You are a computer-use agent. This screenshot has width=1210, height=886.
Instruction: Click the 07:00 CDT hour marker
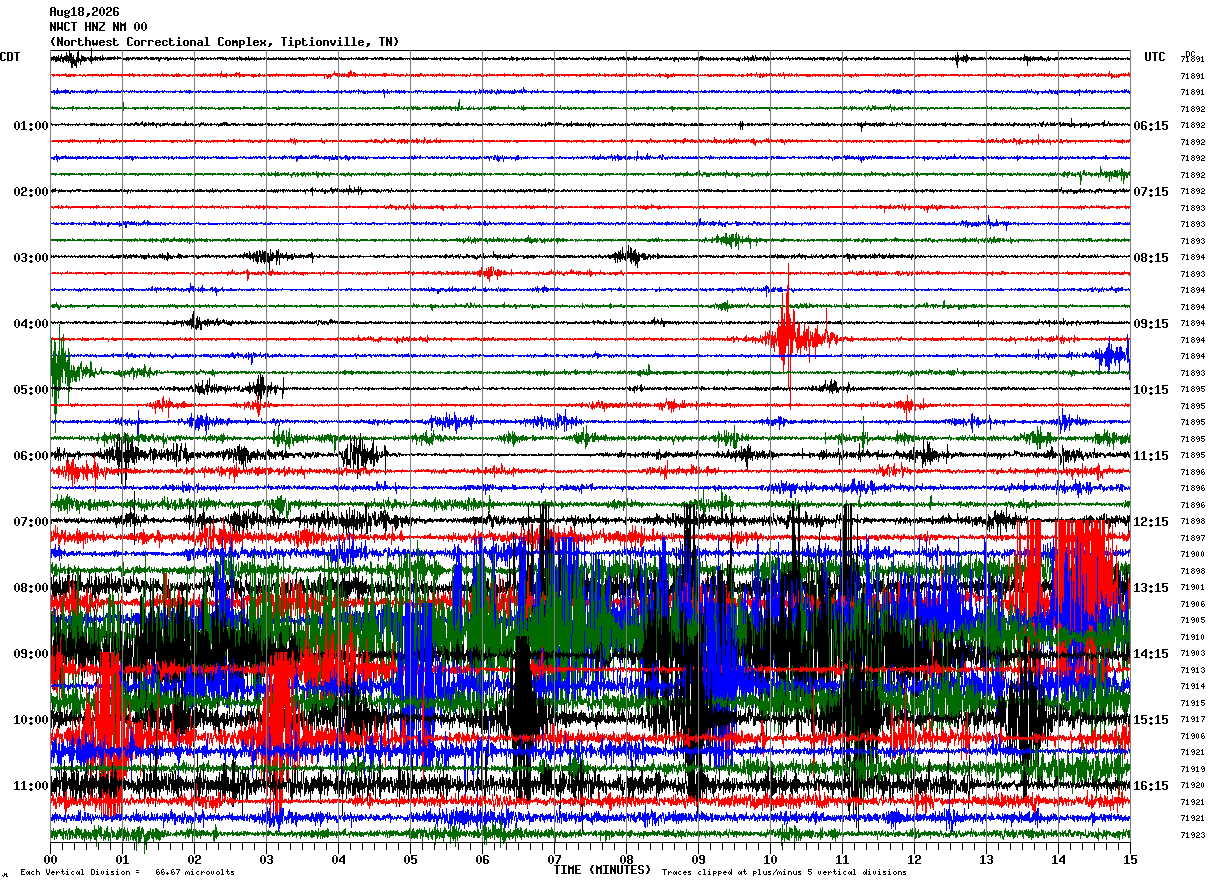[31, 522]
